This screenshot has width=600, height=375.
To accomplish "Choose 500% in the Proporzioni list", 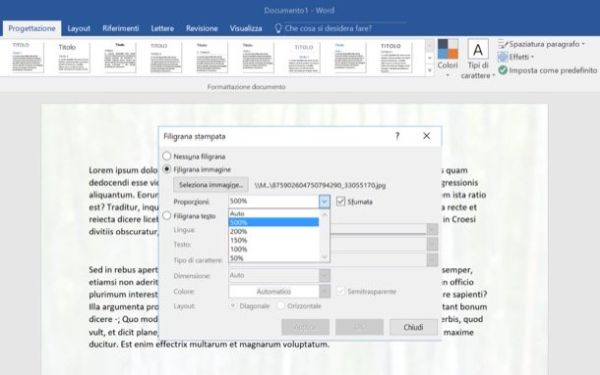I will pos(274,222).
